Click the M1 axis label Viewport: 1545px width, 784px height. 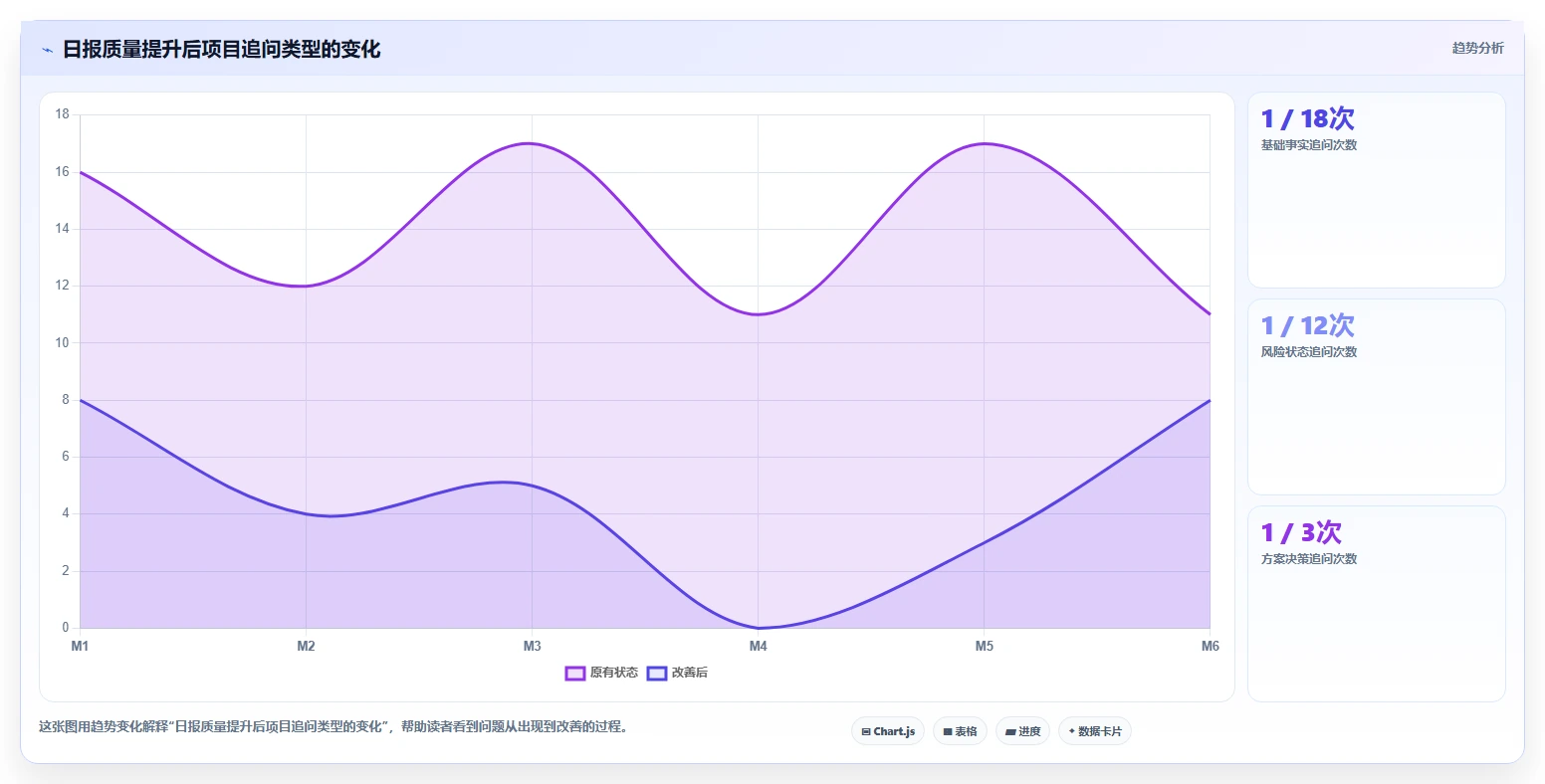(80, 647)
